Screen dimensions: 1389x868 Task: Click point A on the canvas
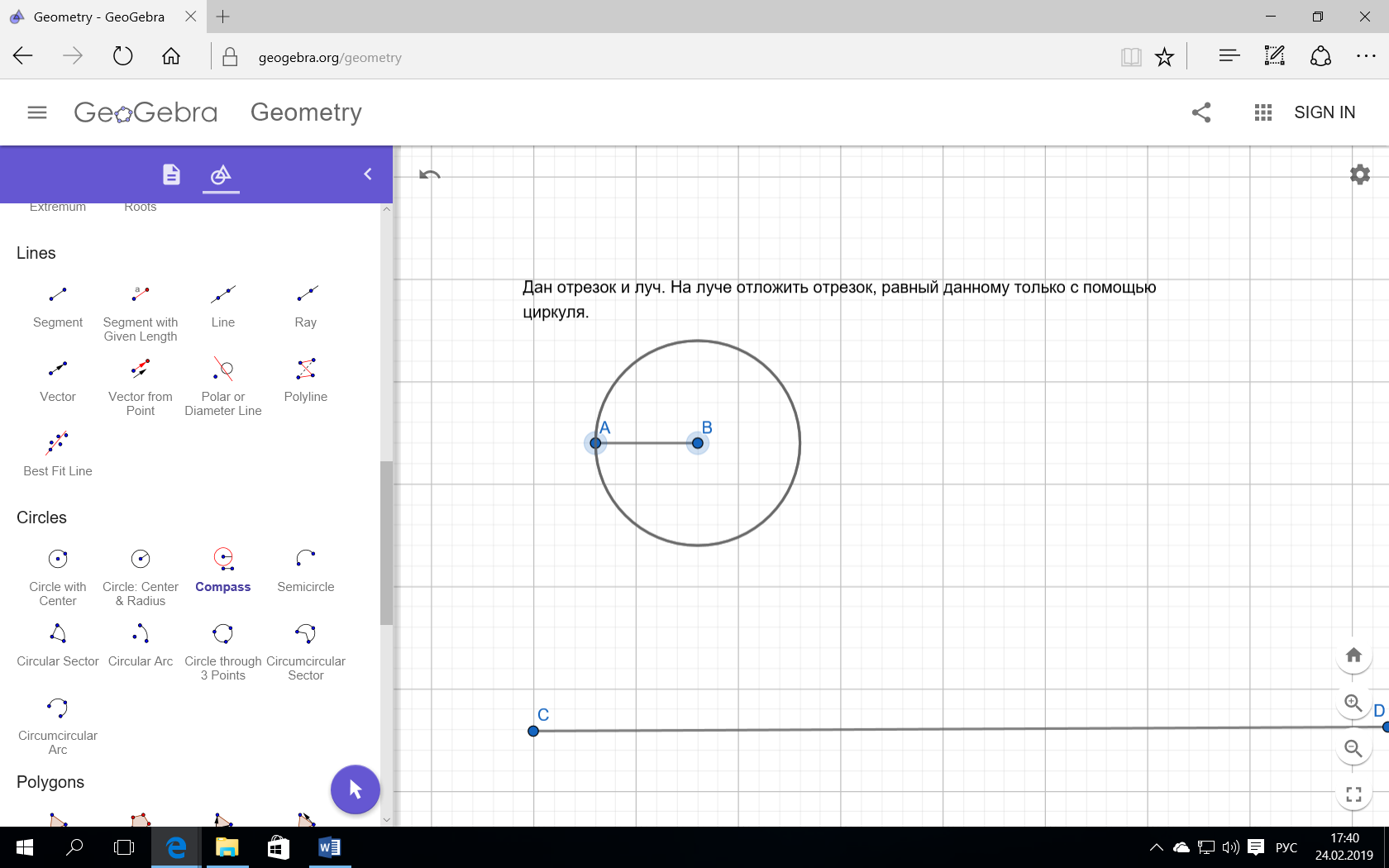tap(595, 443)
